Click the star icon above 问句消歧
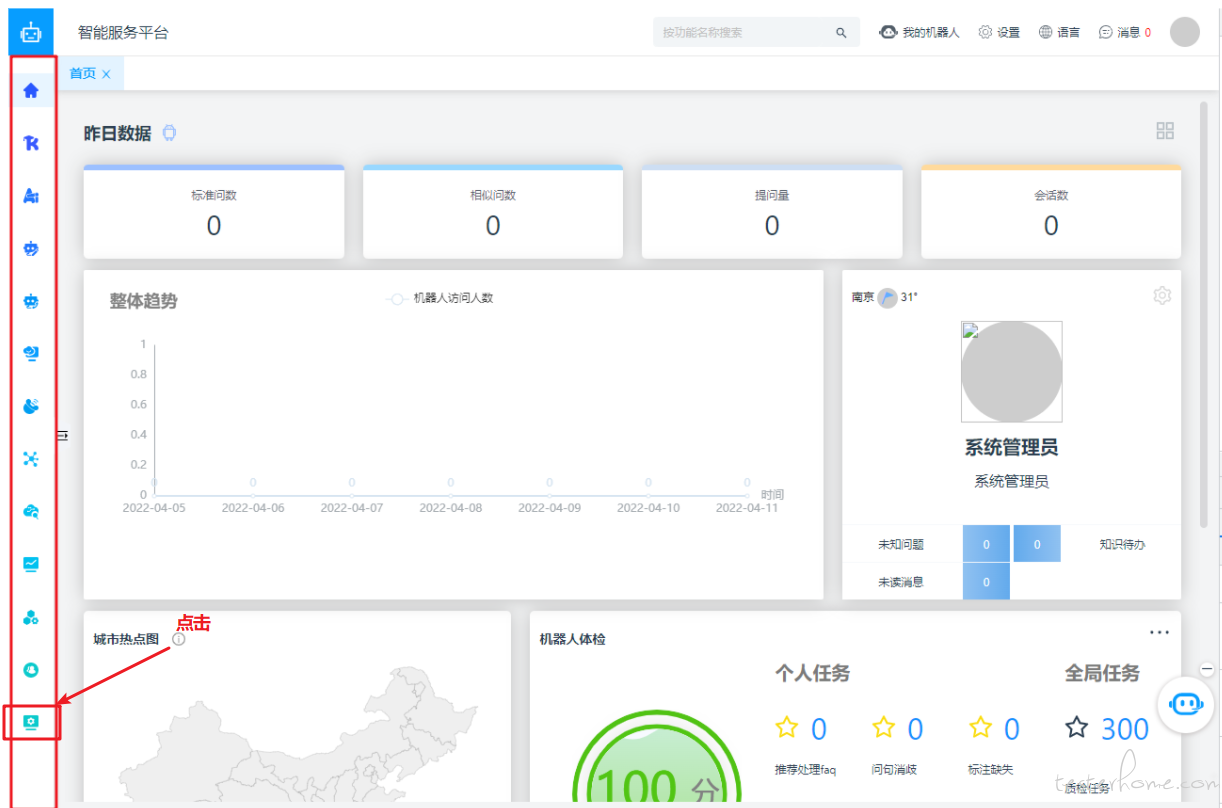The width and height of the screenshot is (1222, 808). pos(884,727)
